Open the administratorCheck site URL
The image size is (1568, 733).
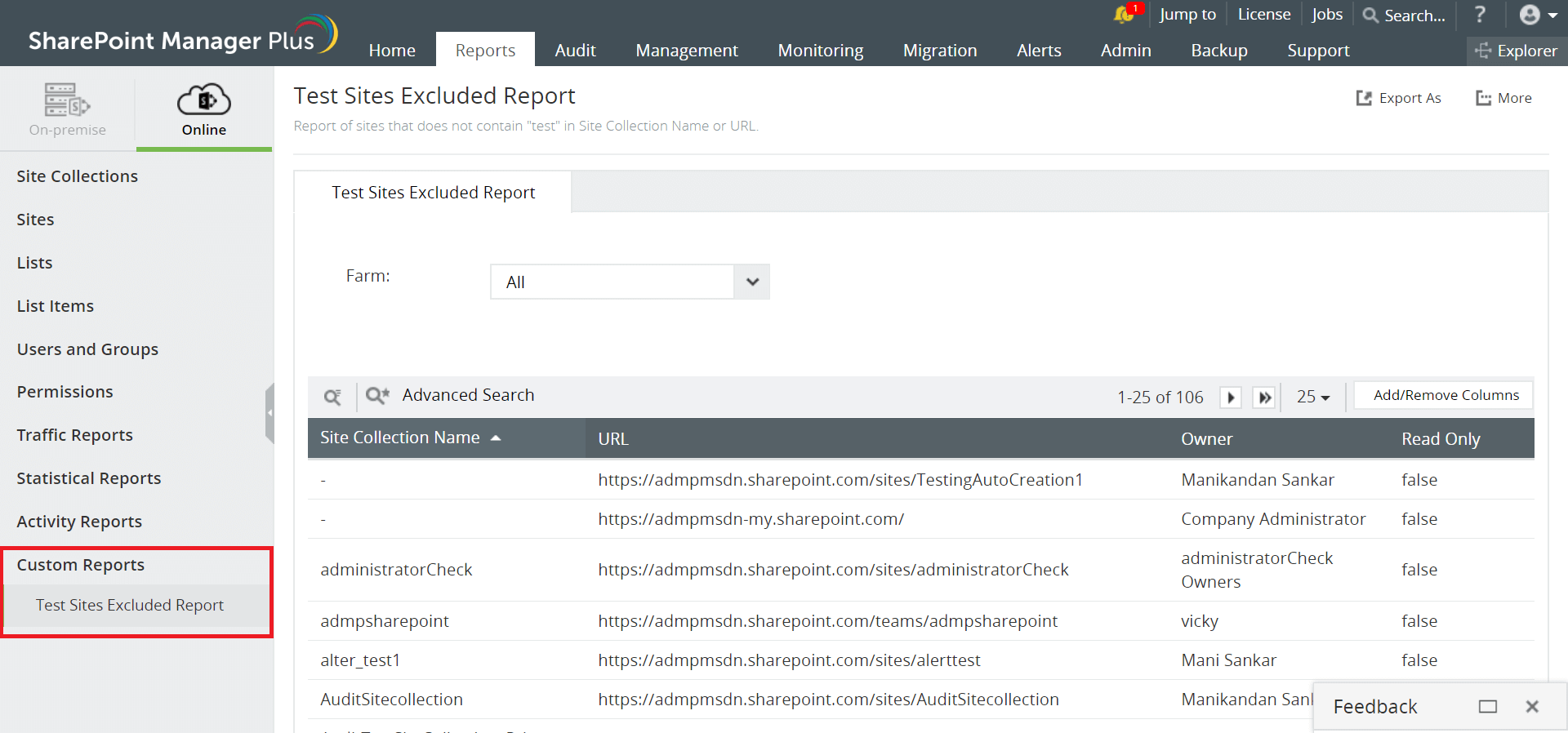click(x=833, y=570)
